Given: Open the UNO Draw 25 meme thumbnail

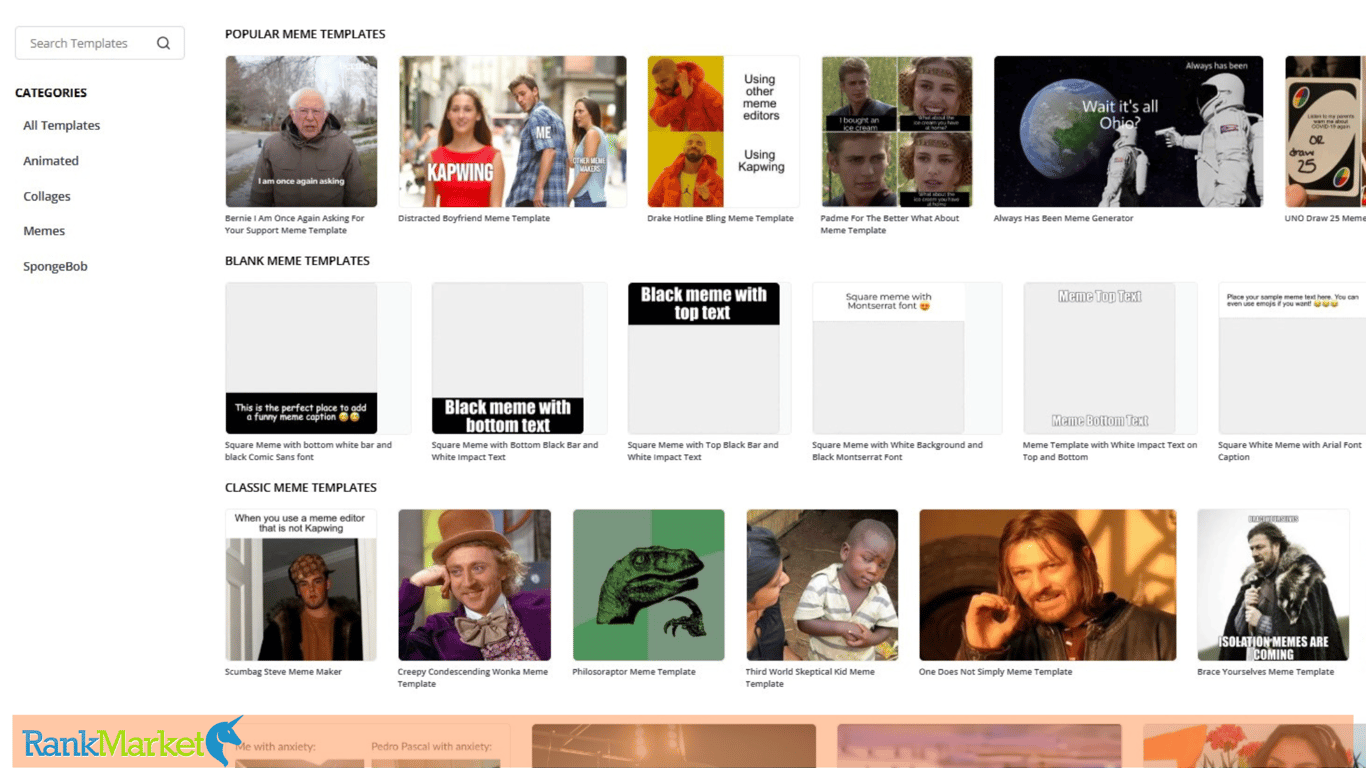Looking at the screenshot, I should [x=1325, y=131].
